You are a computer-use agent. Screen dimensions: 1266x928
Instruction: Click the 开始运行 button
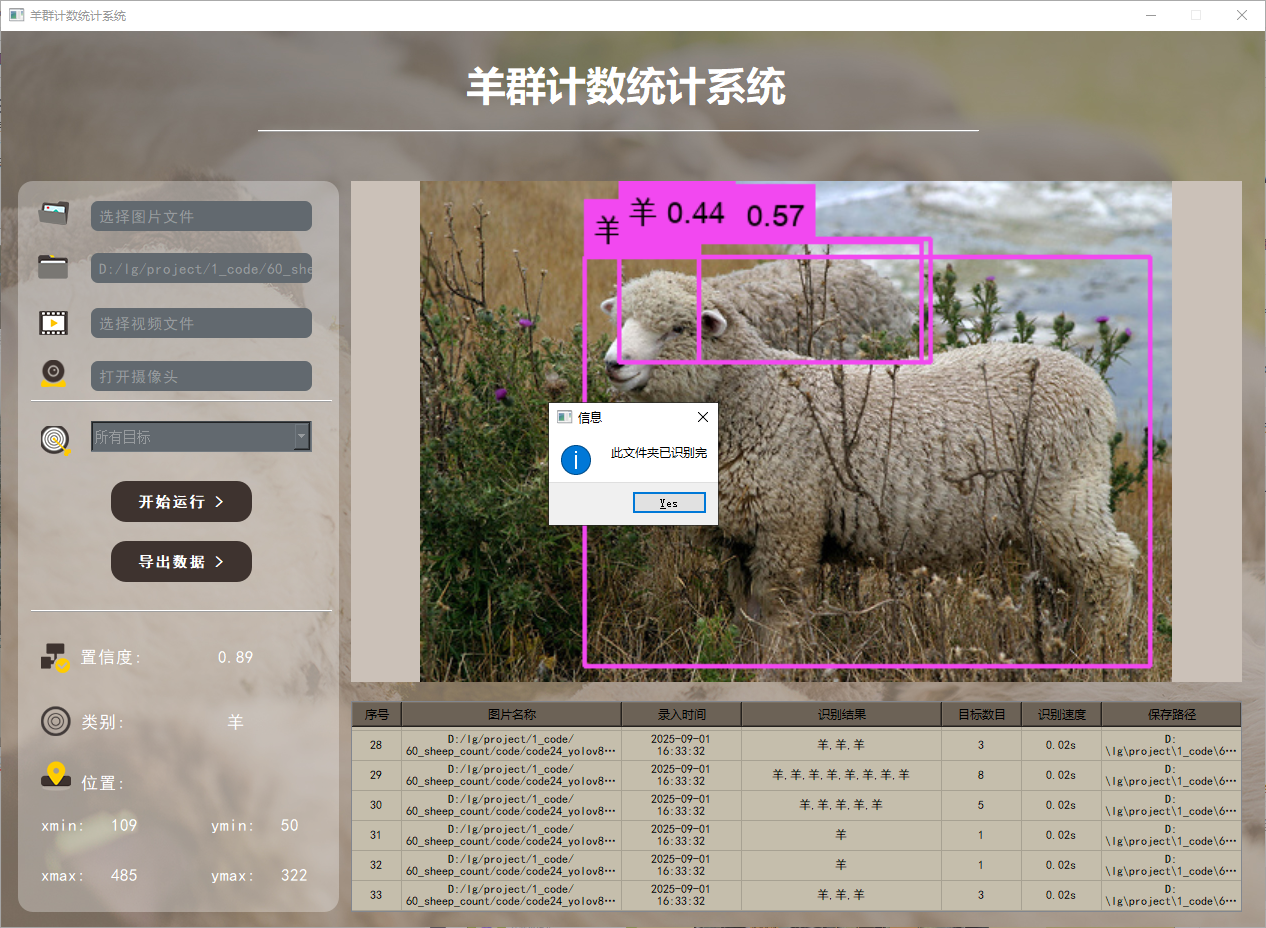pos(181,501)
